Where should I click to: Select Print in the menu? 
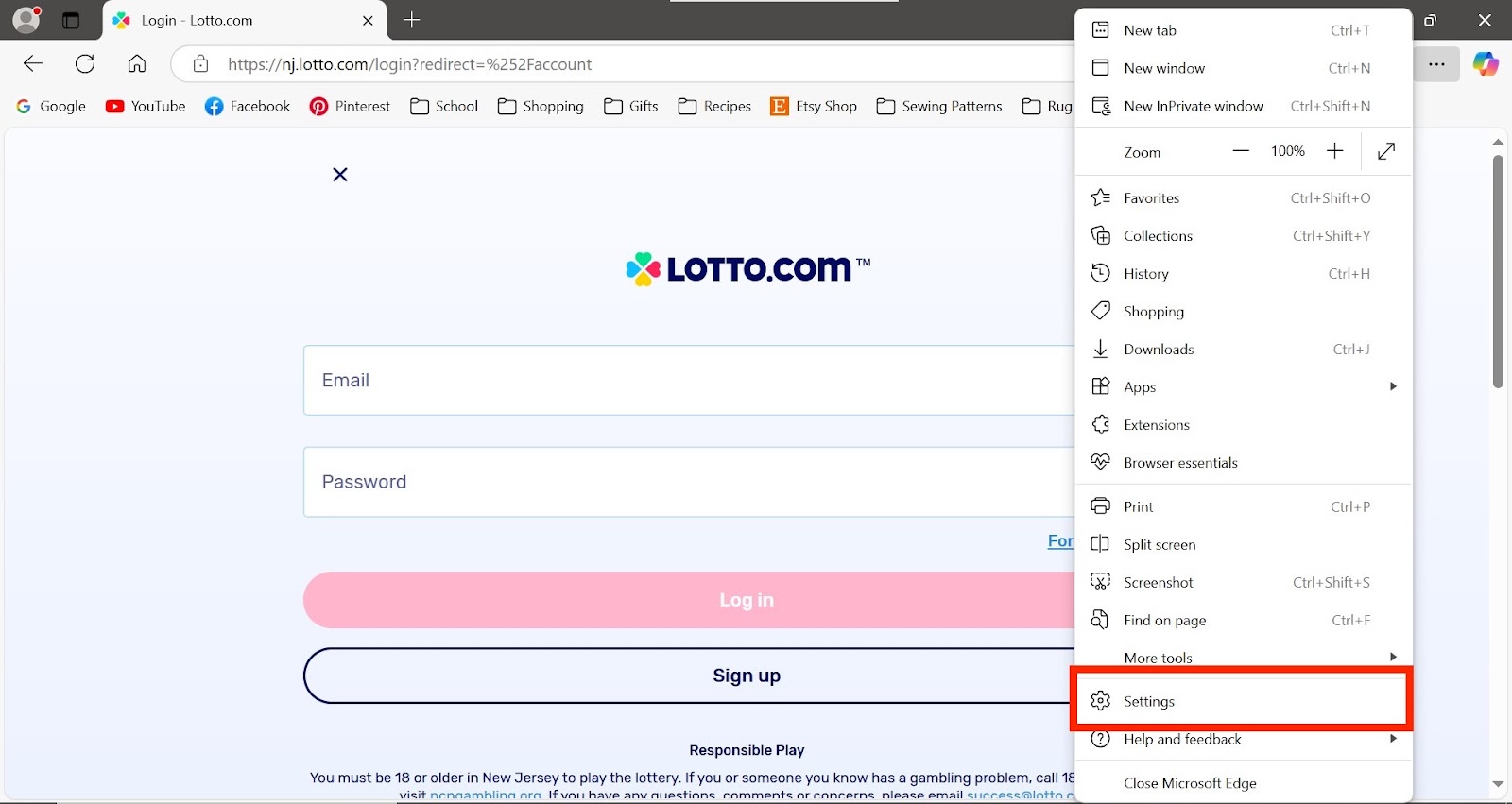point(1244,506)
